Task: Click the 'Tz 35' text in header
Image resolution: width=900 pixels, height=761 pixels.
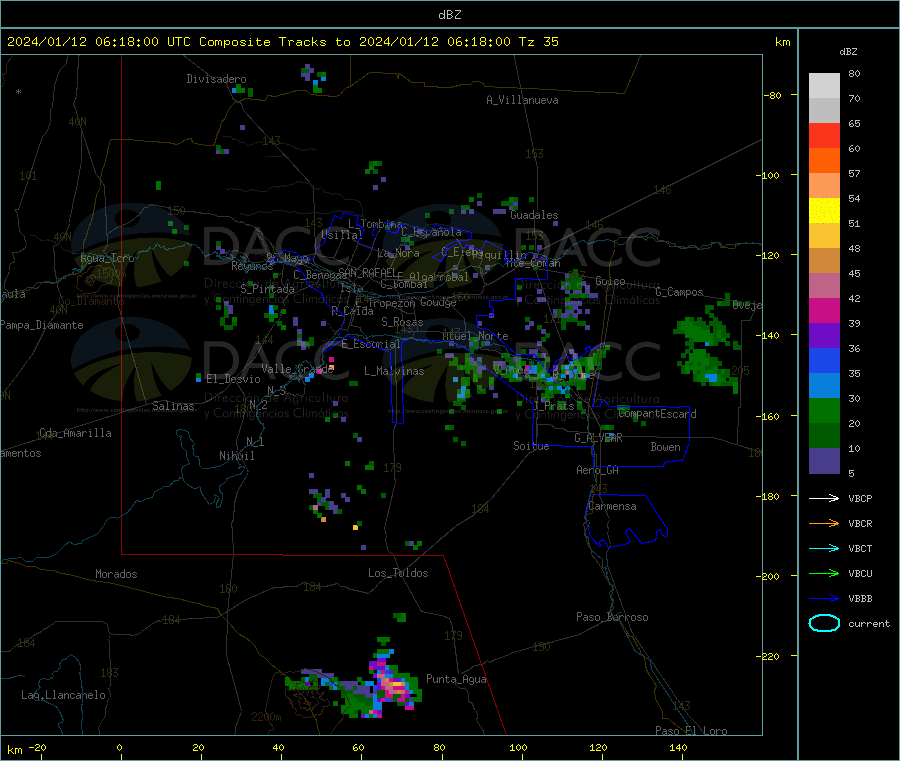Action: (538, 42)
